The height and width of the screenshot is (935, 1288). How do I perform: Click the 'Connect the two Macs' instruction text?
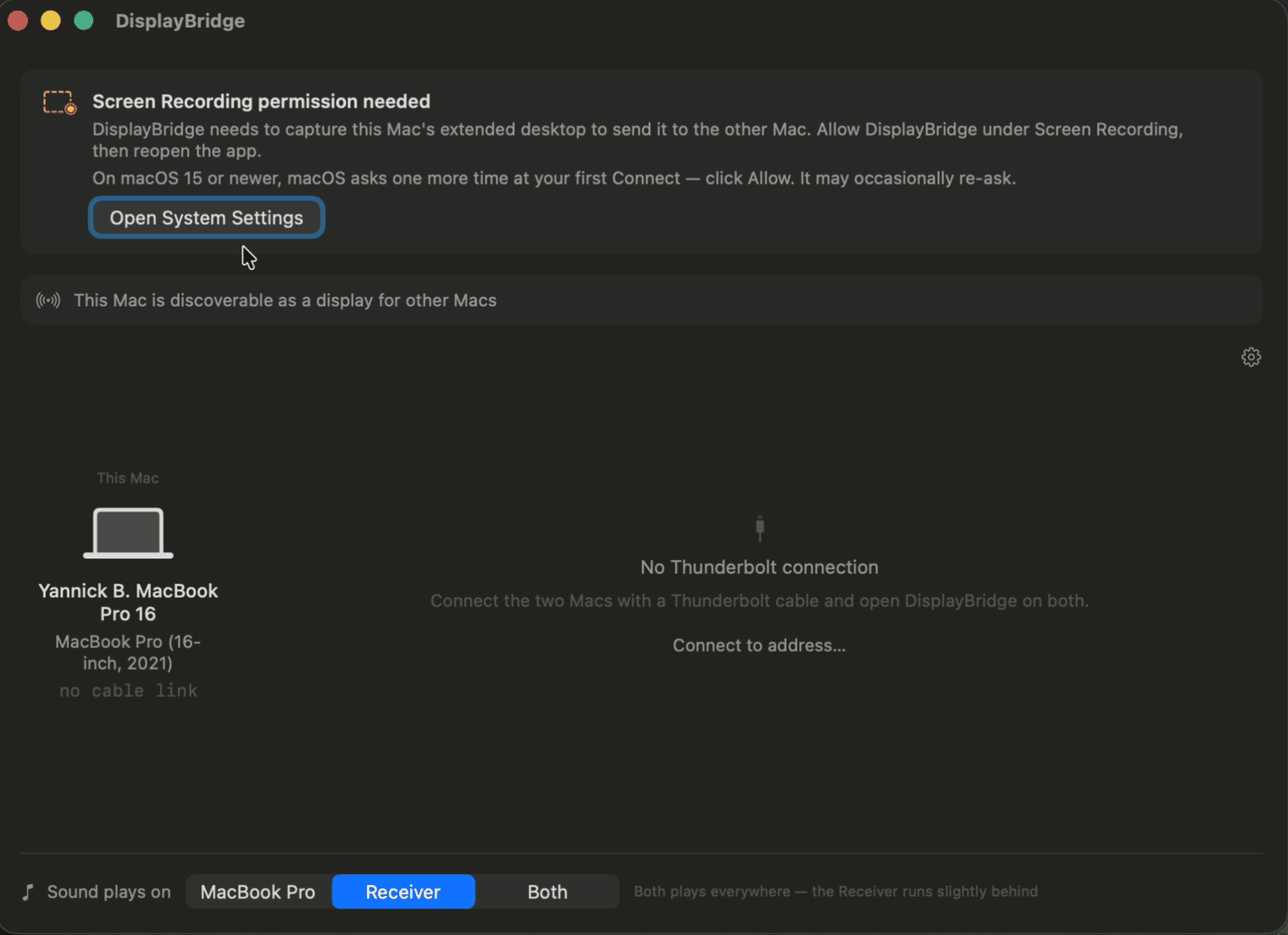click(x=759, y=601)
